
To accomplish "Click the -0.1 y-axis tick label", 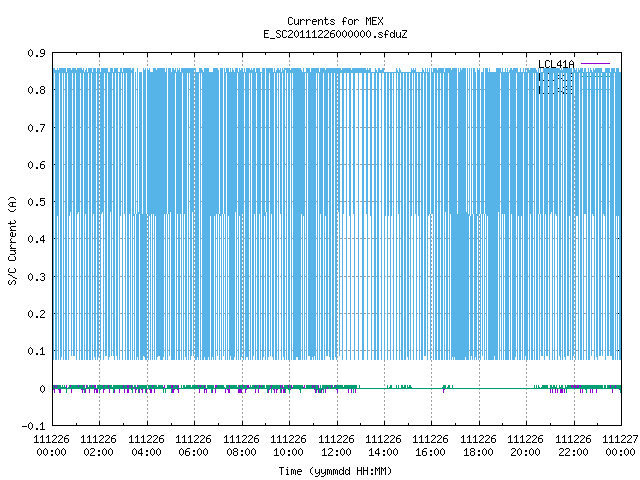I will coord(33,426).
